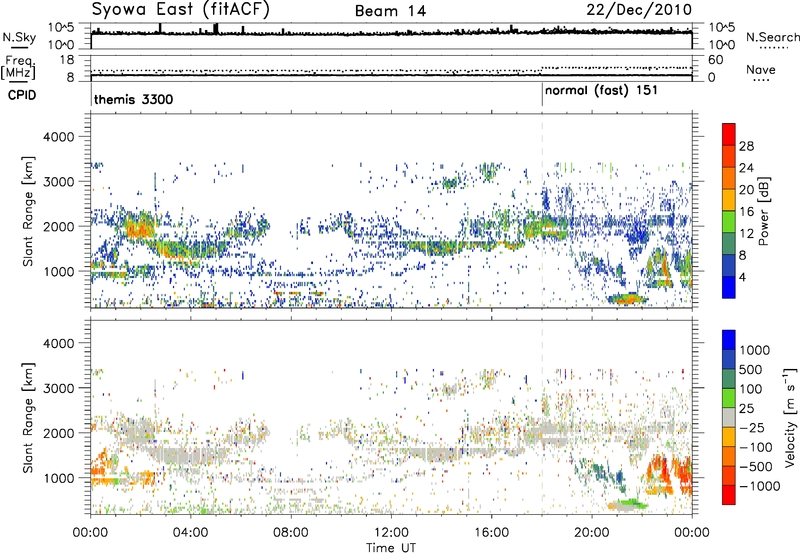The height and width of the screenshot is (554, 800).
Task: Select the "Beam 14" header label
Action: [x=390, y=11]
